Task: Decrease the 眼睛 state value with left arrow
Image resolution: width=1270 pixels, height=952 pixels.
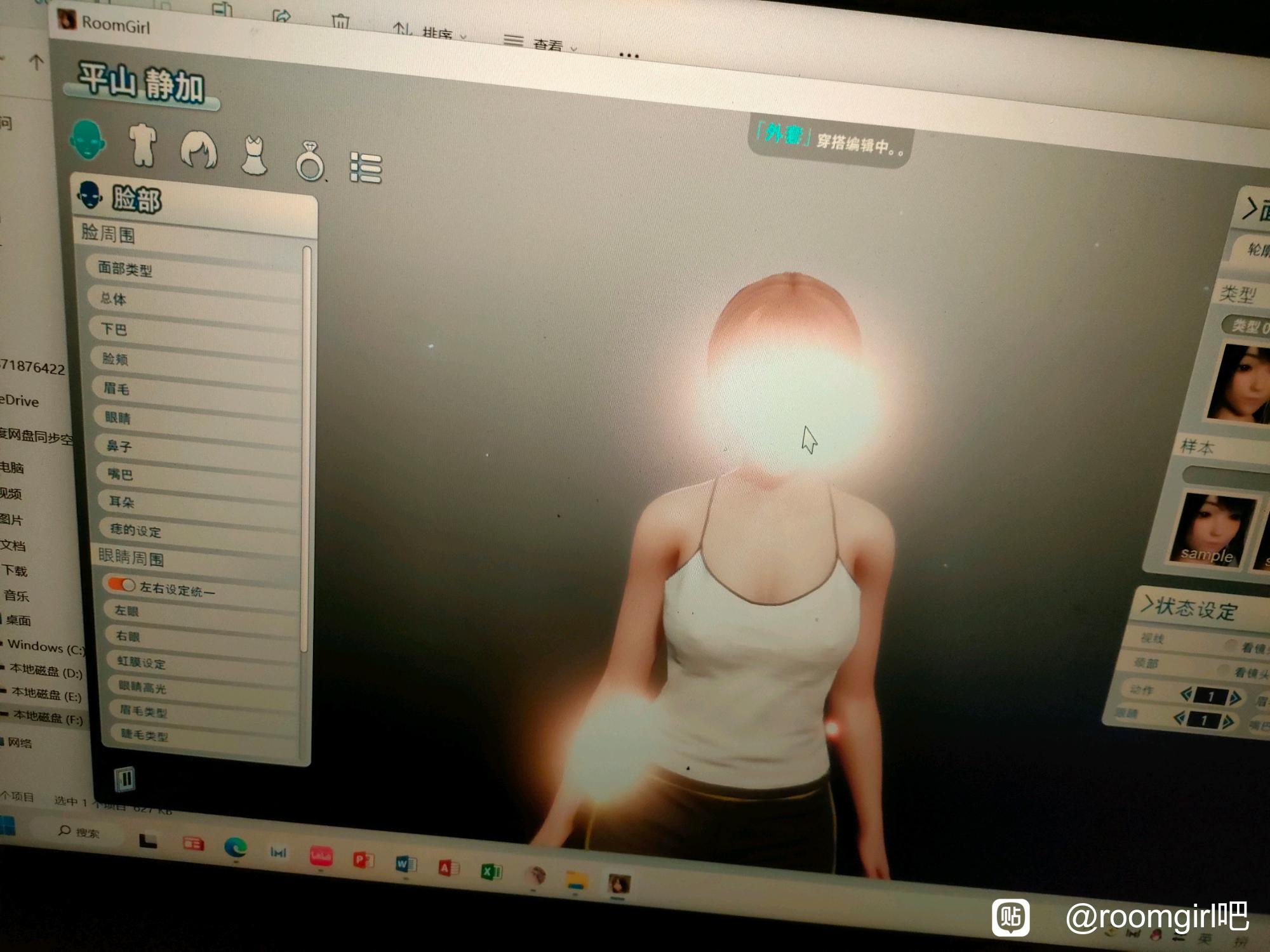Action: [1179, 717]
